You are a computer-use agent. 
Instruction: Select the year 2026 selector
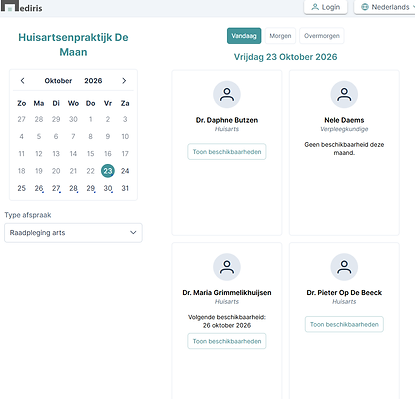coord(93,81)
